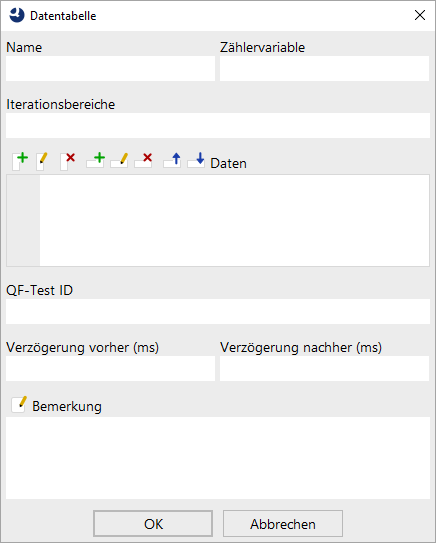Cancel via the Abbrechen button
436x543 pixels.
pyautogui.click(x=283, y=524)
